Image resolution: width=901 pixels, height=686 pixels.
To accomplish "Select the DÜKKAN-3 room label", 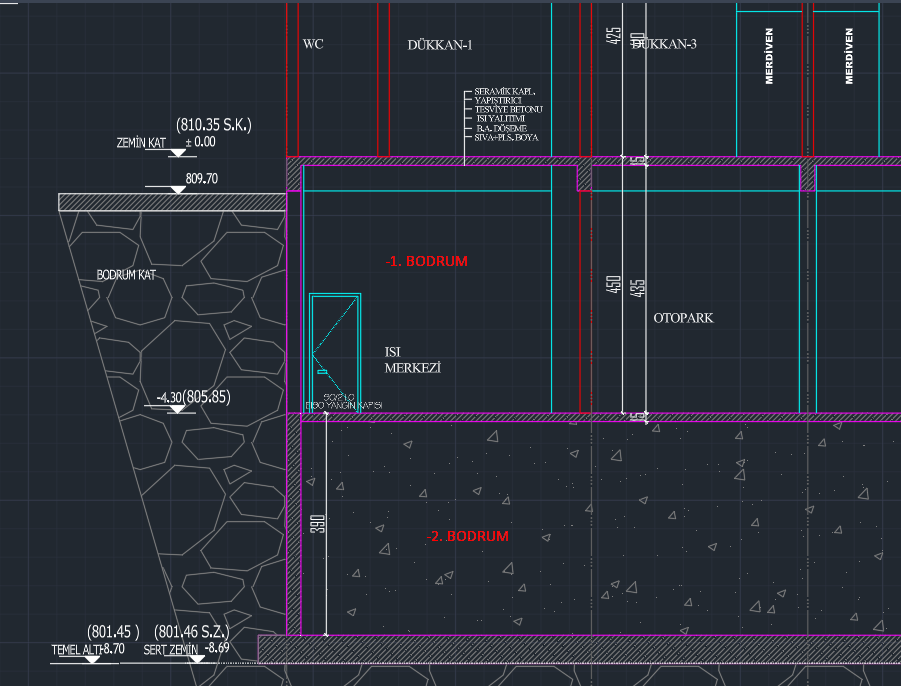I will tap(664, 44).
